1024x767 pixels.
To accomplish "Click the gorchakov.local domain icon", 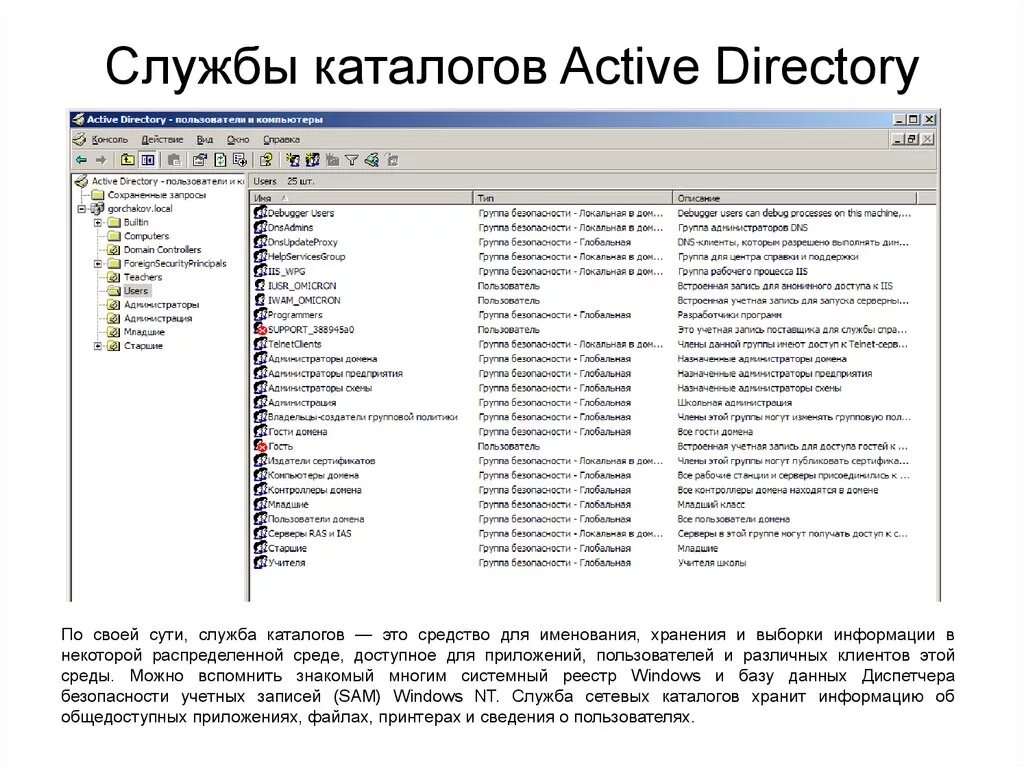I will pyautogui.click(x=97, y=208).
